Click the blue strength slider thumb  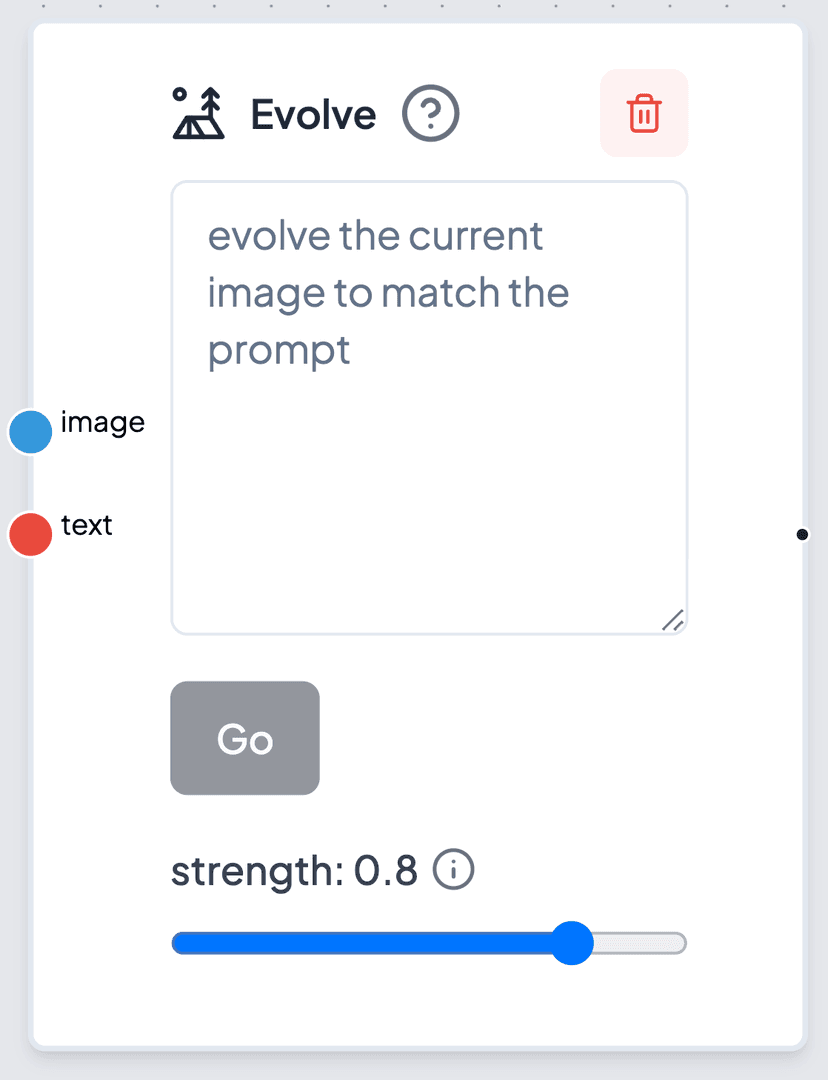(x=572, y=943)
